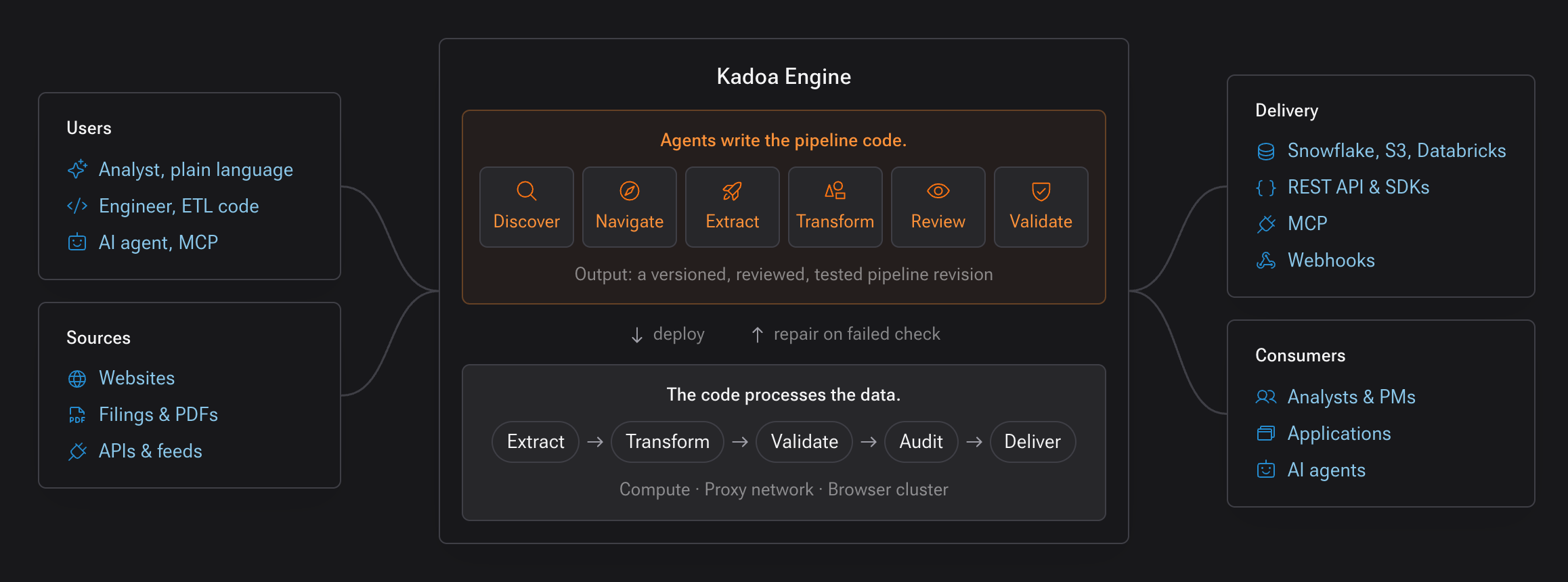Click the sparkle icon beside Analyst, plain language
The height and width of the screenshot is (582, 1568).
(77, 169)
